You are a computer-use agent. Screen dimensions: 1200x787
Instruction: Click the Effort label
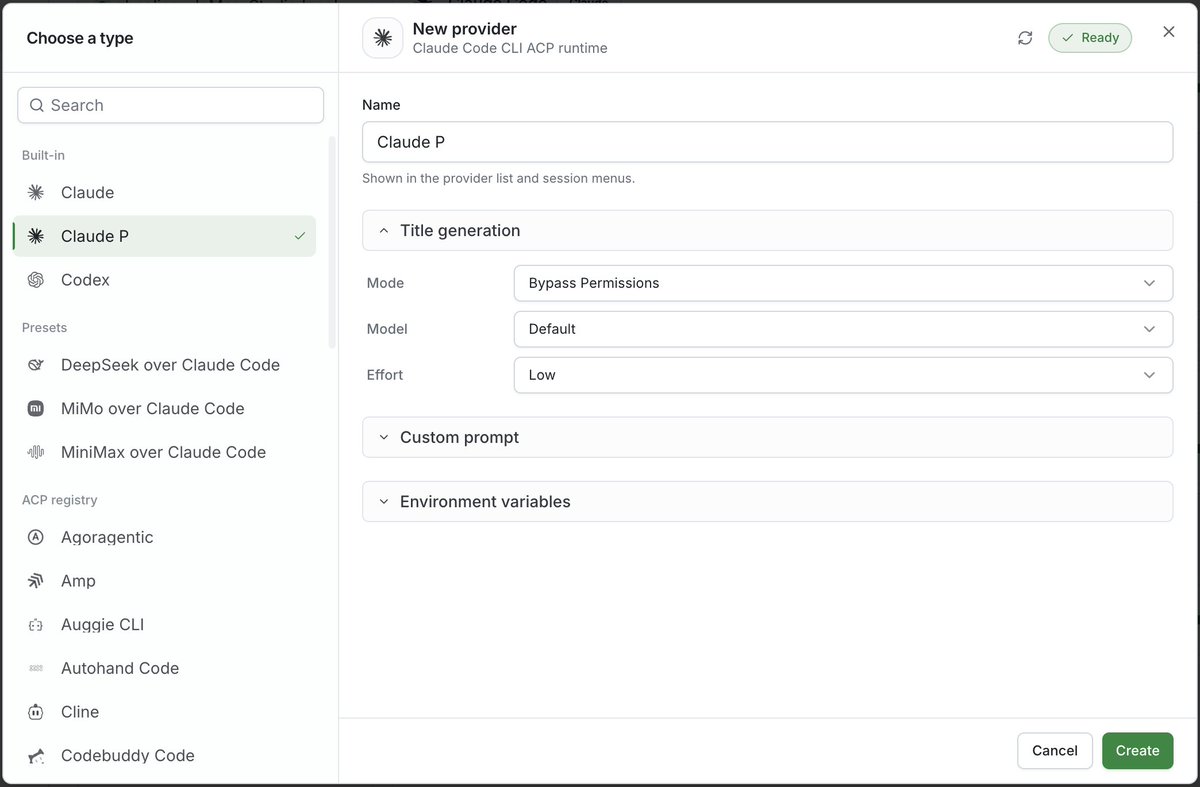pyautogui.click(x=385, y=375)
